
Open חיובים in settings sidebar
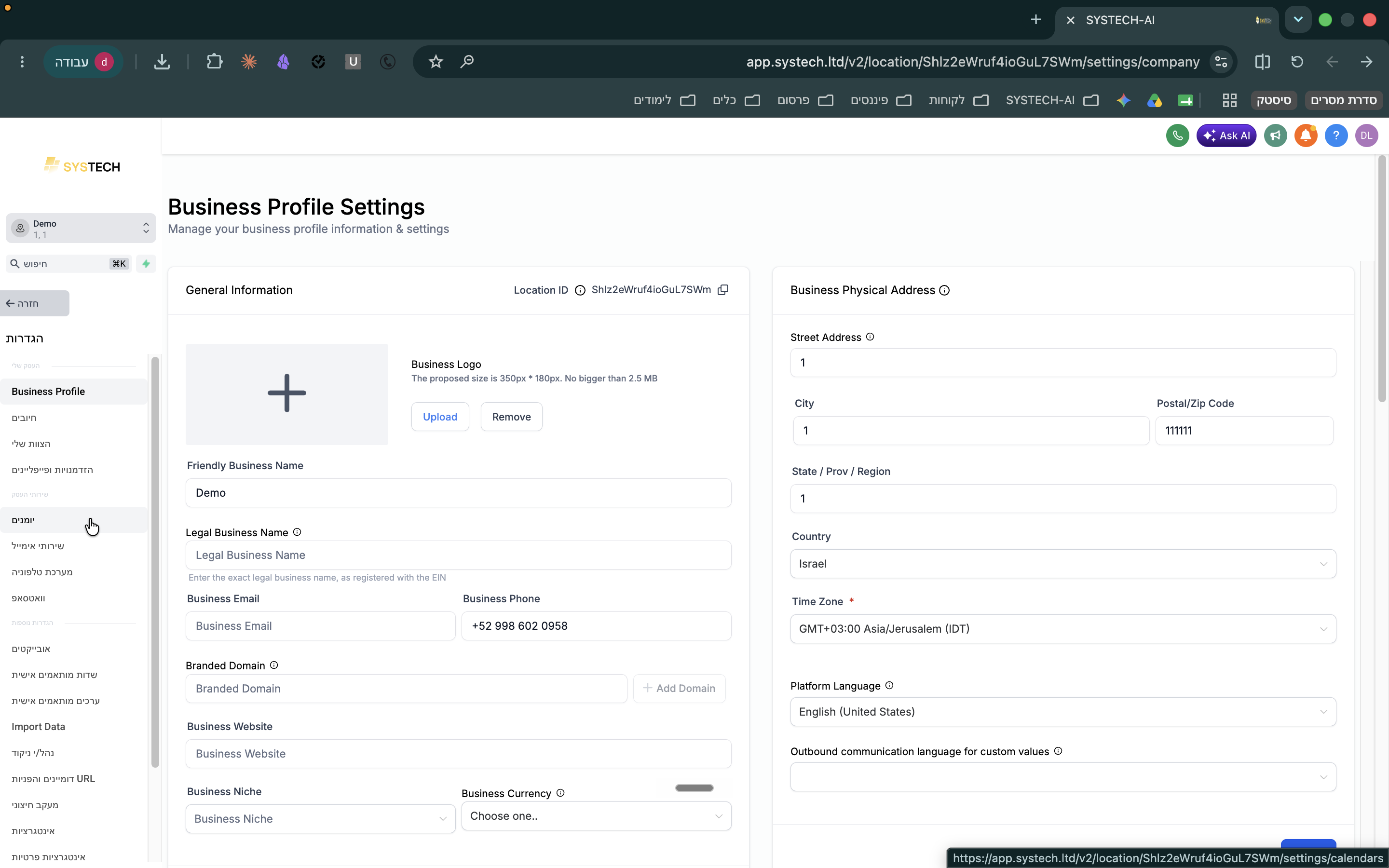click(73, 417)
